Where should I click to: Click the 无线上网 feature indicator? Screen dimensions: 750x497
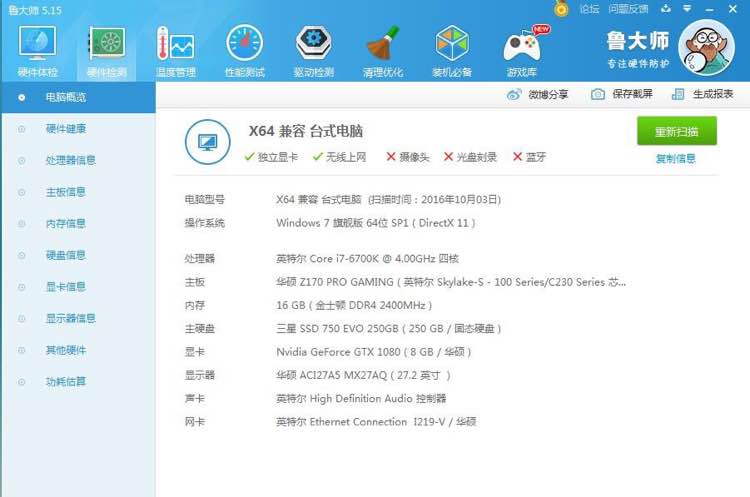pyautogui.click(x=339, y=157)
